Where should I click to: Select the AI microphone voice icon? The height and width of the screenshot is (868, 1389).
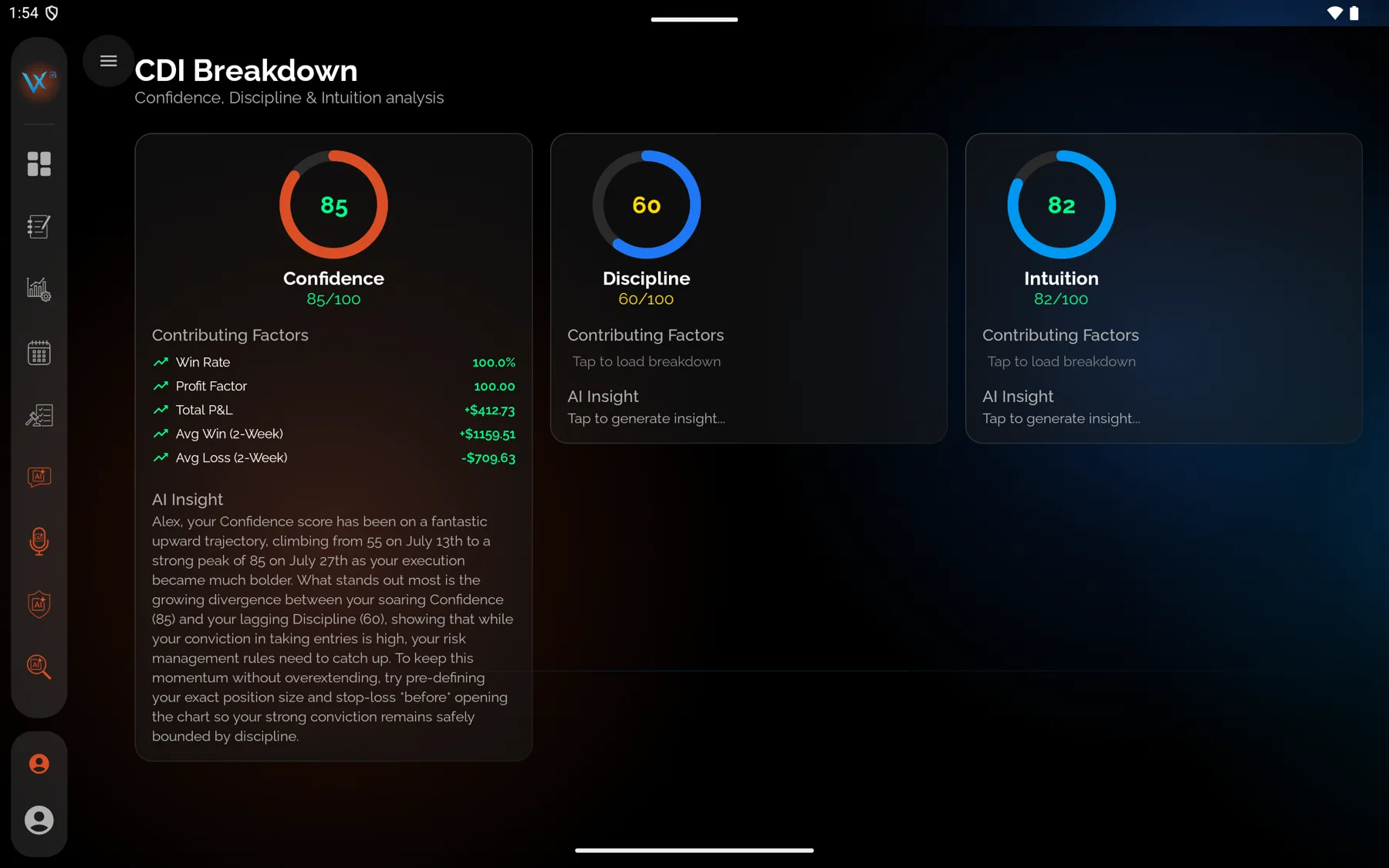pos(39,541)
